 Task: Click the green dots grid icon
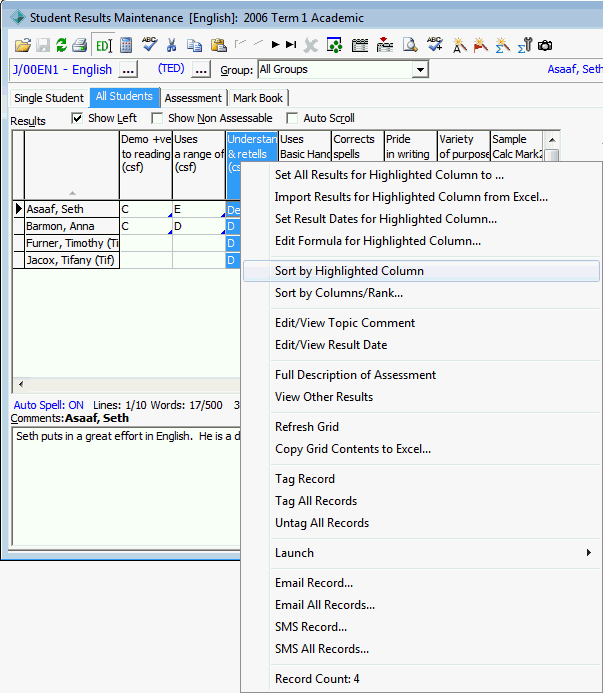coord(335,45)
